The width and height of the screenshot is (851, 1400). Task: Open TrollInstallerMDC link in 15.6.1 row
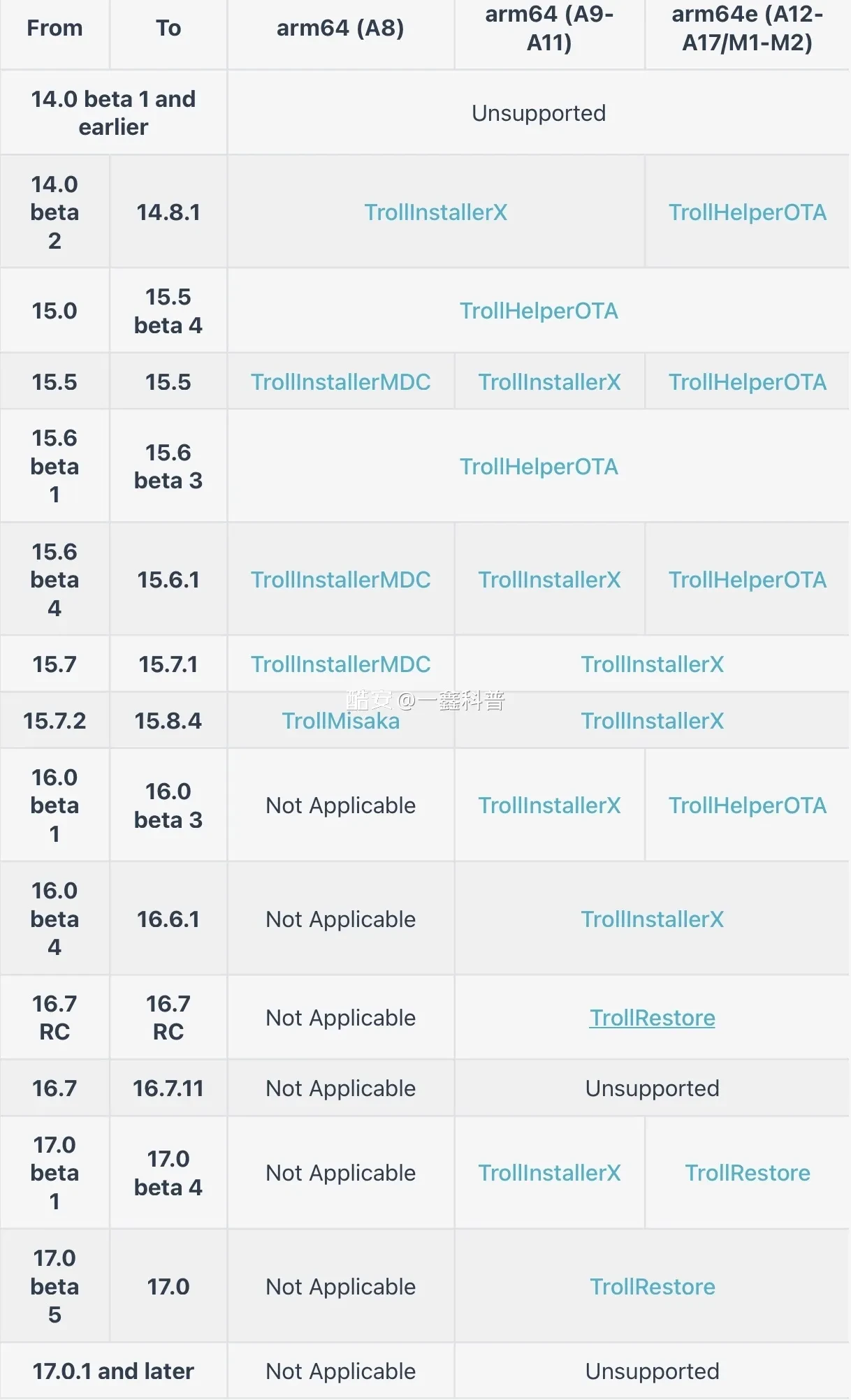pos(340,580)
